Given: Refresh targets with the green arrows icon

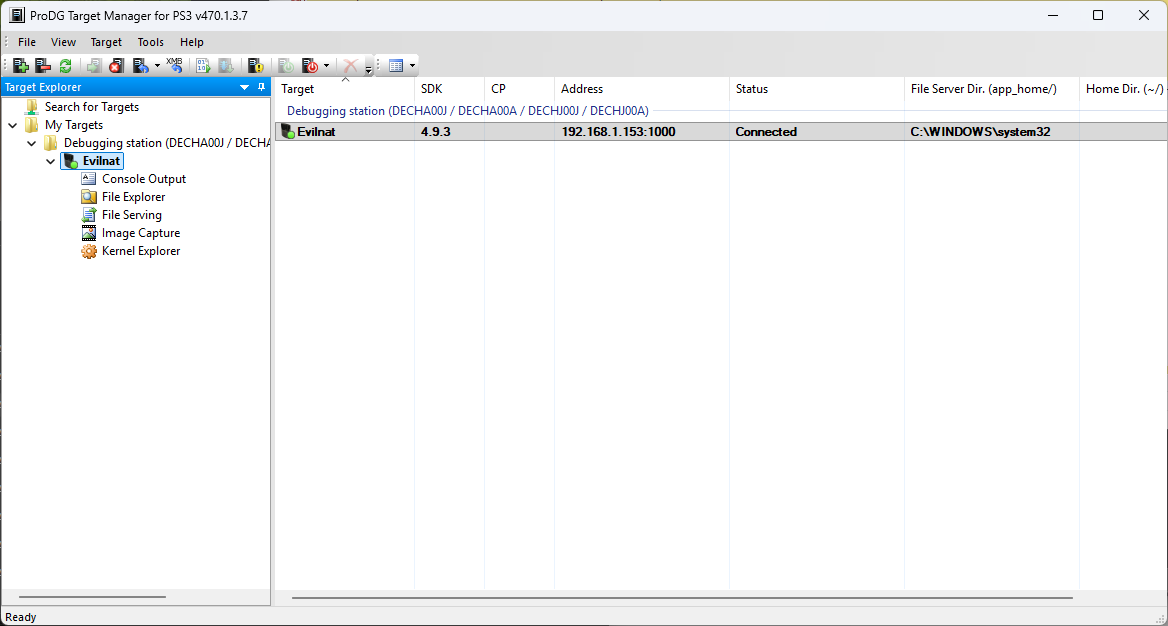Looking at the screenshot, I should [x=66, y=66].
